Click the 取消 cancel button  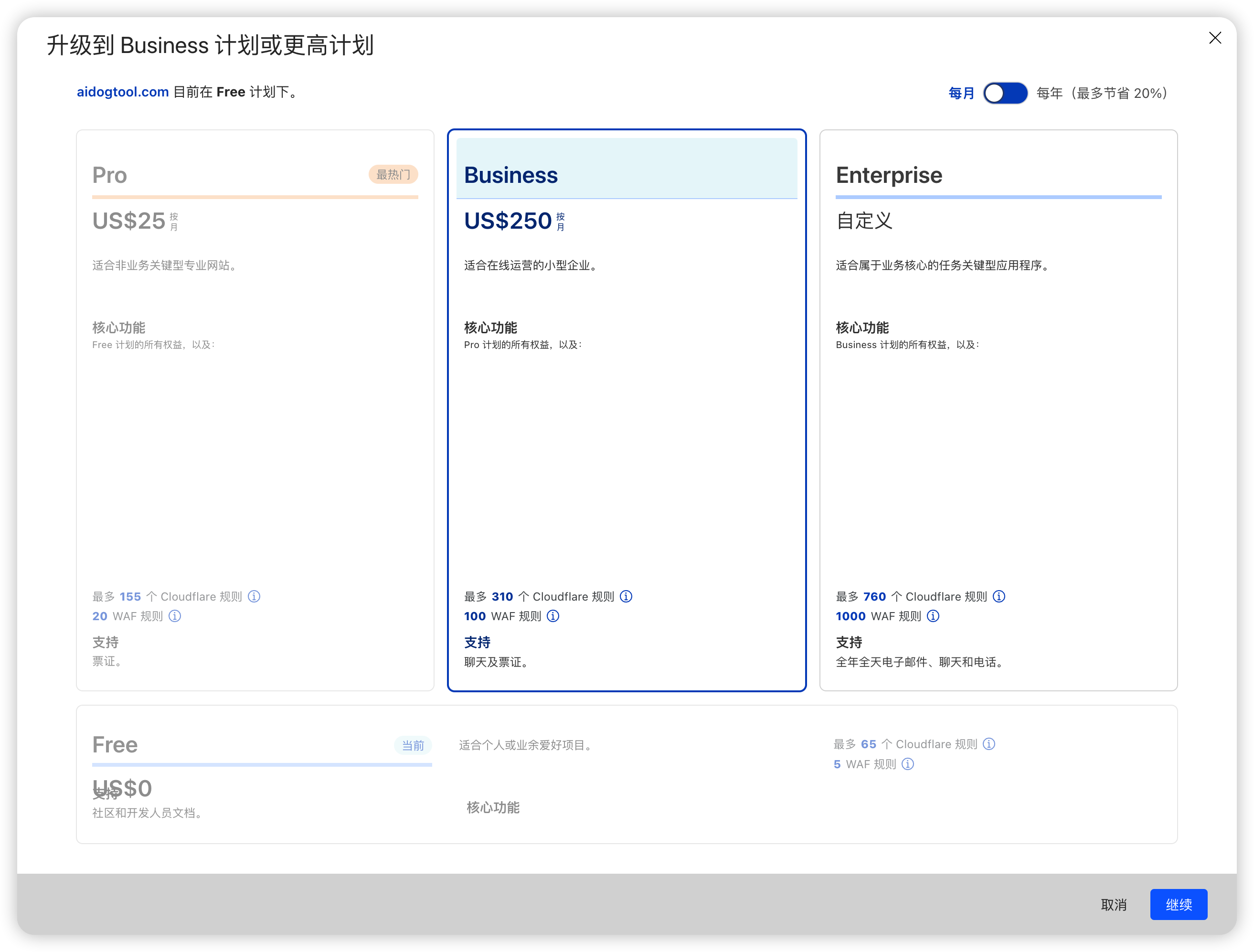tap(1114, 904)
